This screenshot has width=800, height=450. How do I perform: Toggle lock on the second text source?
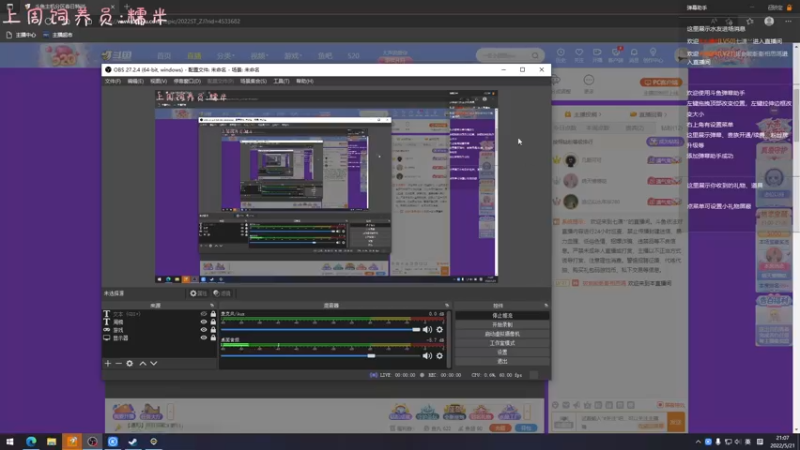[x=213, y=322]
